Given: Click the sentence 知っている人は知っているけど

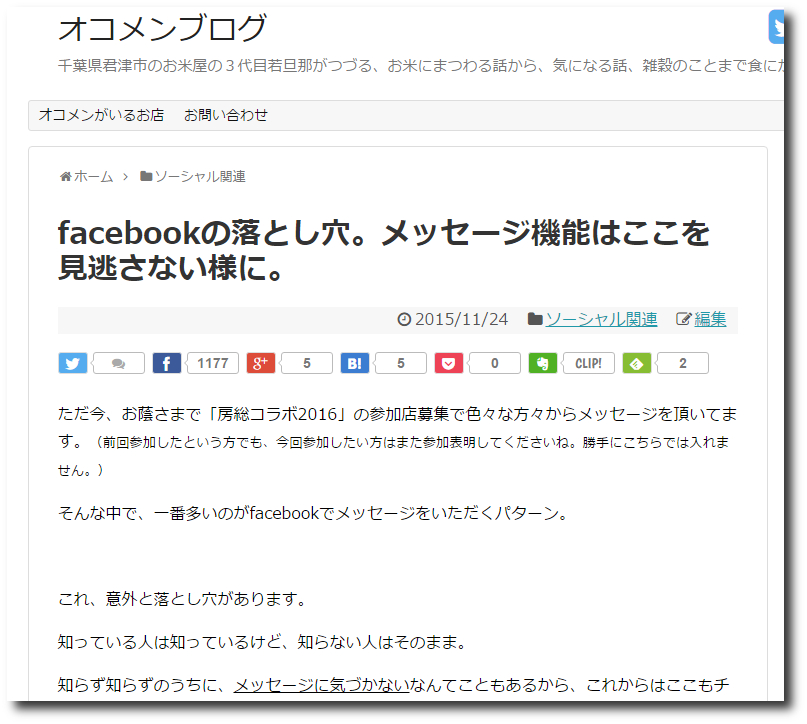Looking at the screenshot, I should (262, 642).
